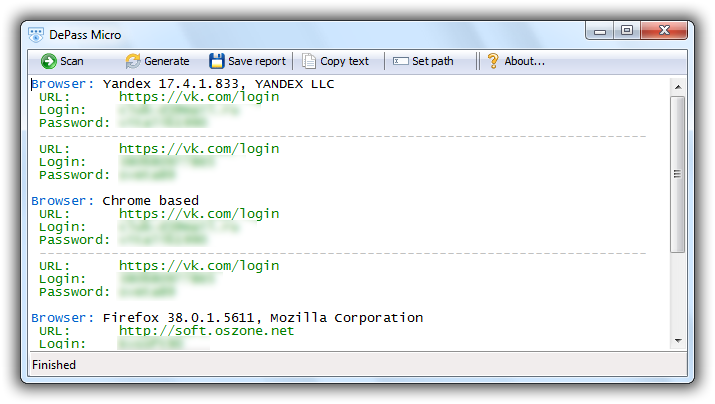The width and height of the screenshot is (715, 404).
Task: Close the DePass Micro window
Action: [664, 31]
